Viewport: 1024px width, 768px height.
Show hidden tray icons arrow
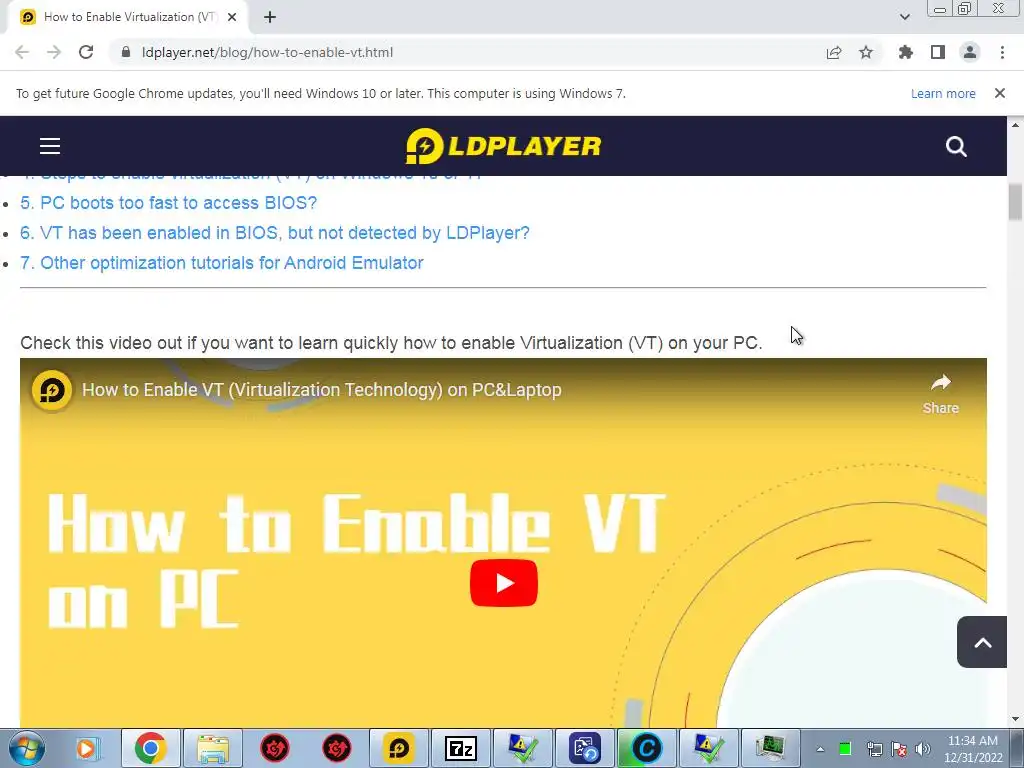tap(820, 749)
